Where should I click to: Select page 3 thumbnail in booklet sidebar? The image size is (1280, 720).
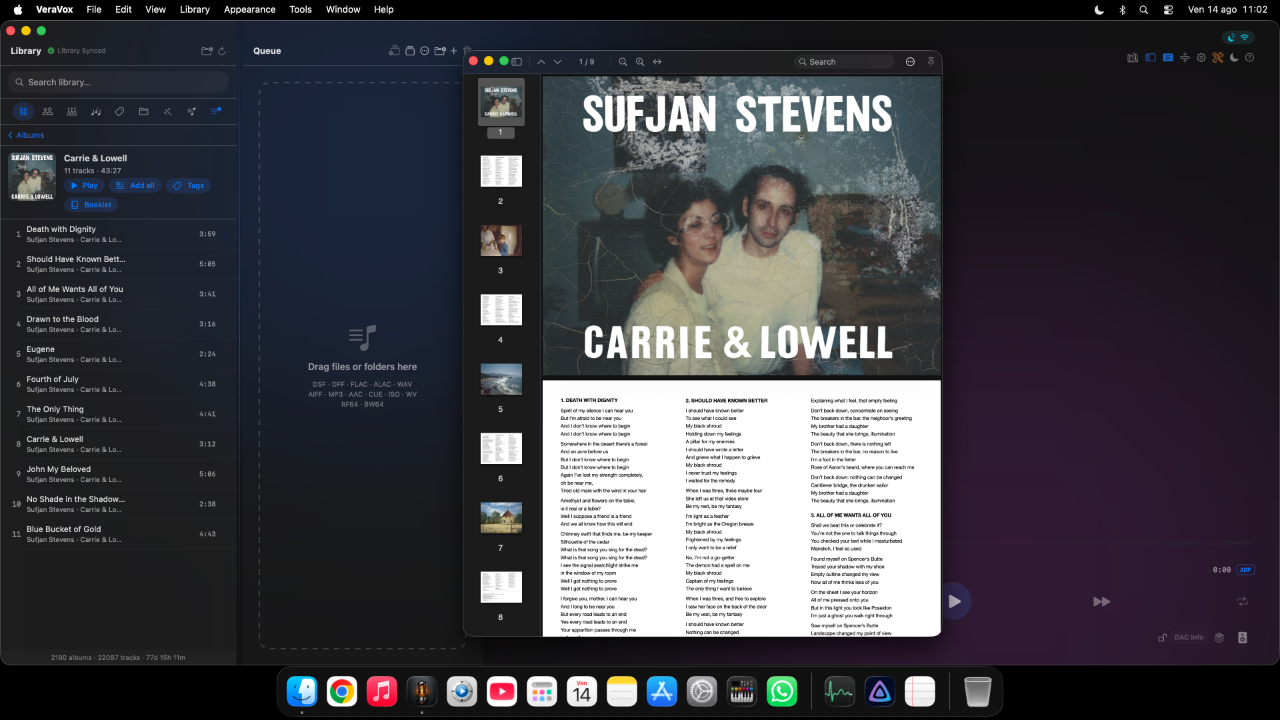point(501,240)
